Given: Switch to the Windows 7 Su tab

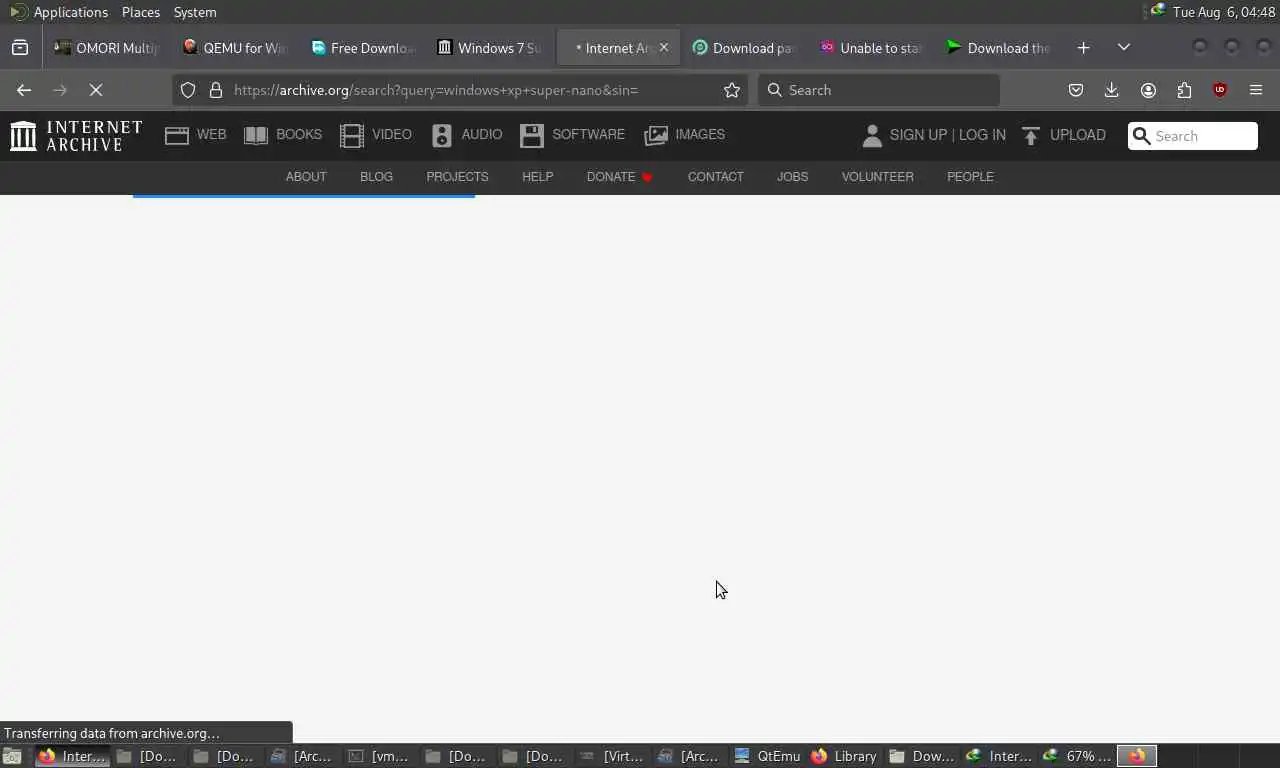Looking at the screenshot, I should [x=489, y=48].
